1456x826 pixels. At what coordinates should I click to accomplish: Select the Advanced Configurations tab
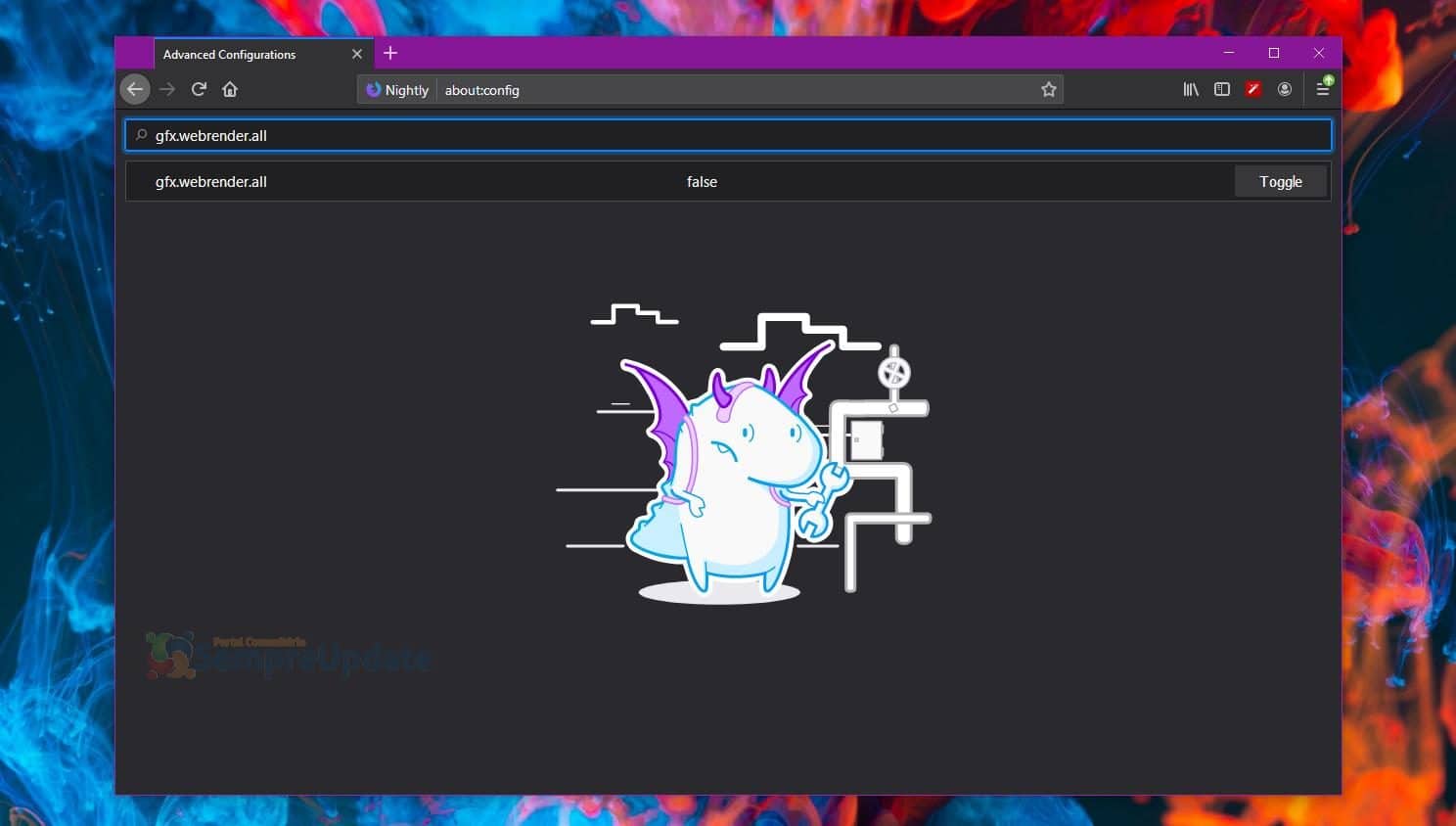pyautogui.click(x=262, y=54)
